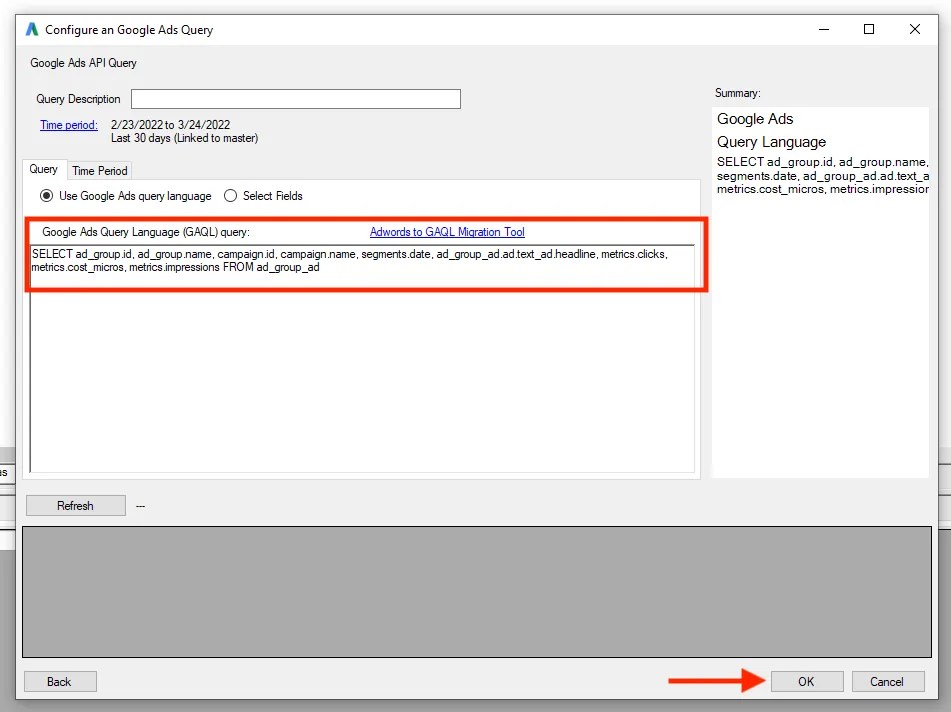Image resolution: width=951 pixels, height=712 pixels.
Task: Cancel the Google Ads query configuration
Action: pos(888,681)
